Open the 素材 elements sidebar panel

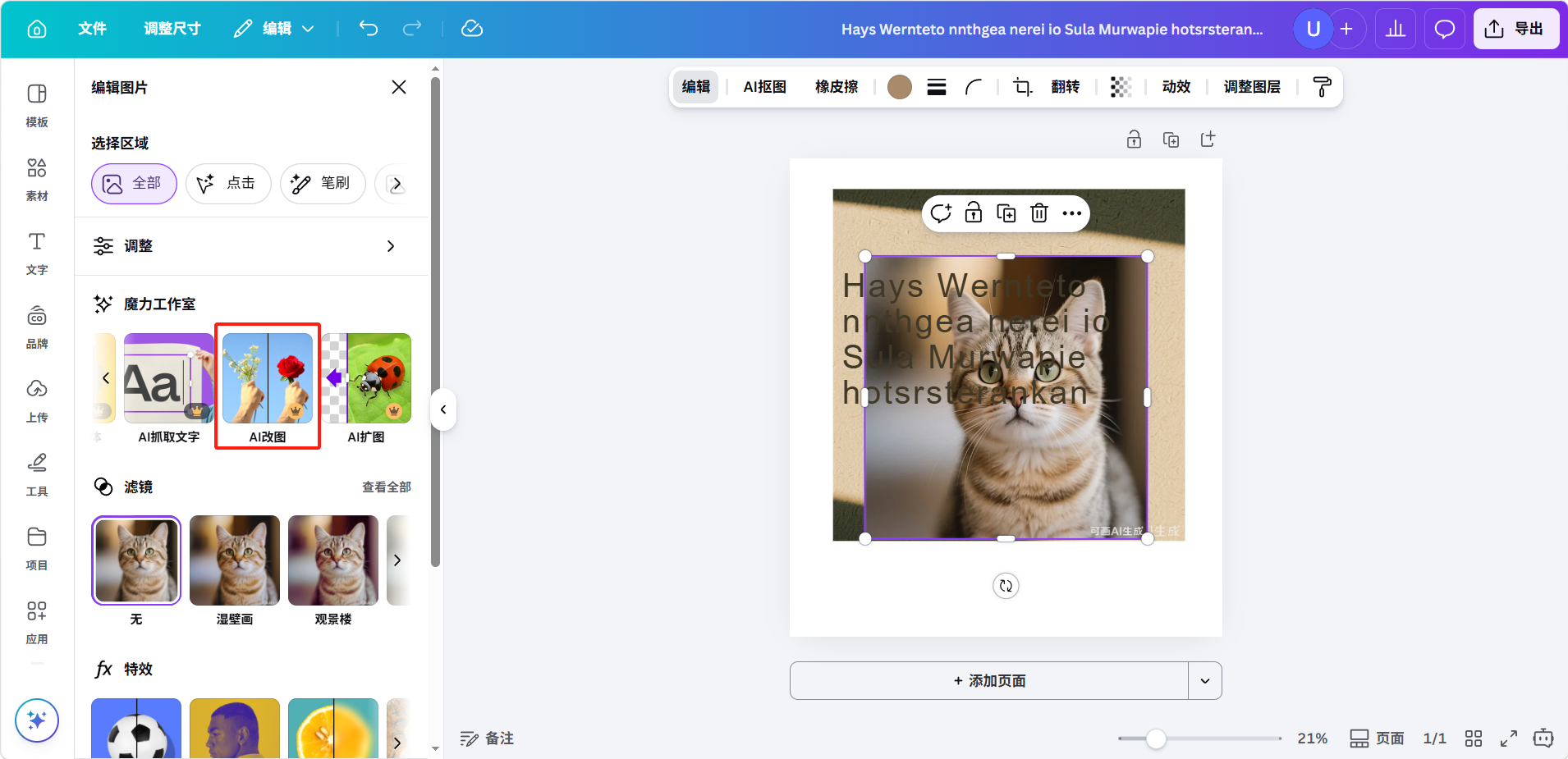pos(37,179)
